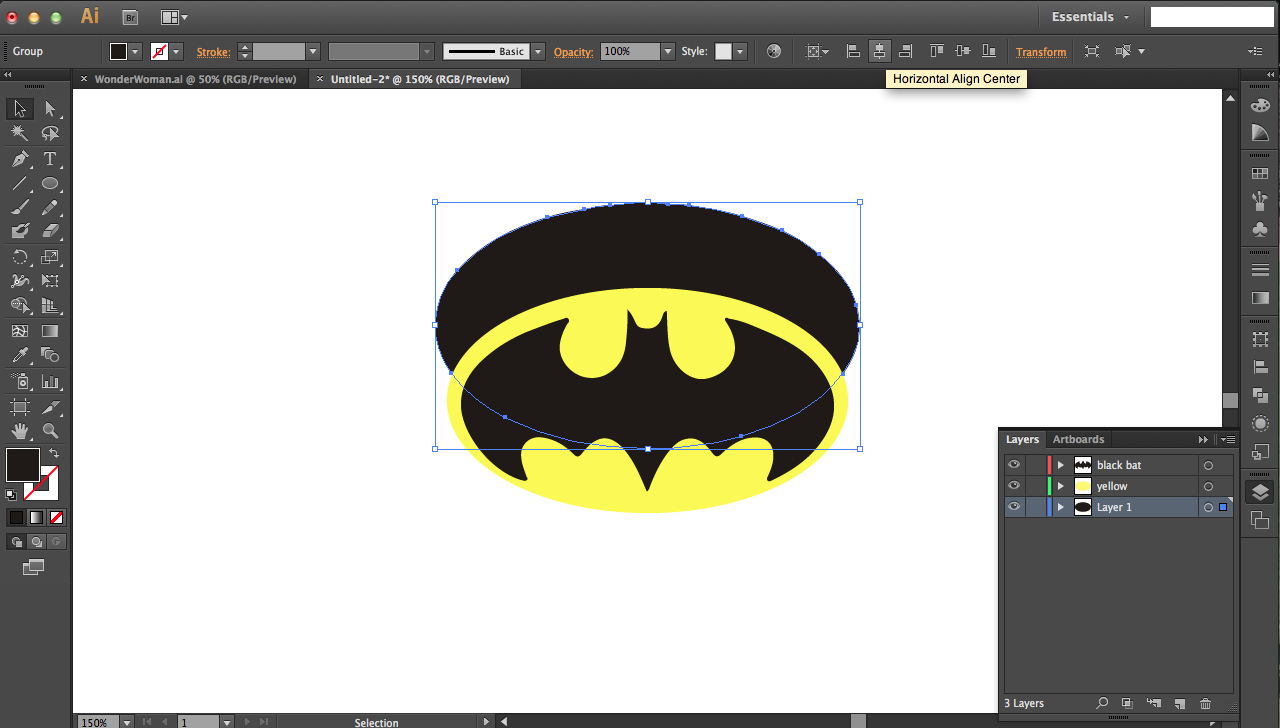Select the Selection tool (black arrow)
Screen dimensions: 1280x728
(x=19, y=109)
